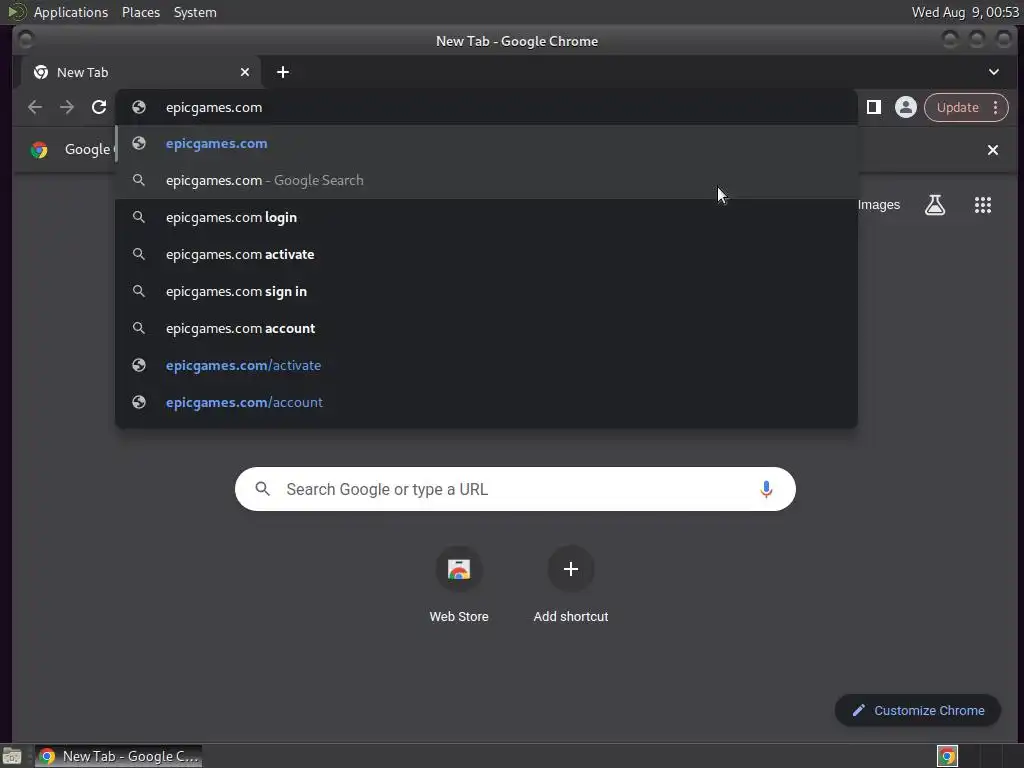Click the magnifier icon beside epicgames.com login
This screenshot has width=1024, height=768.
click(138, 217)
